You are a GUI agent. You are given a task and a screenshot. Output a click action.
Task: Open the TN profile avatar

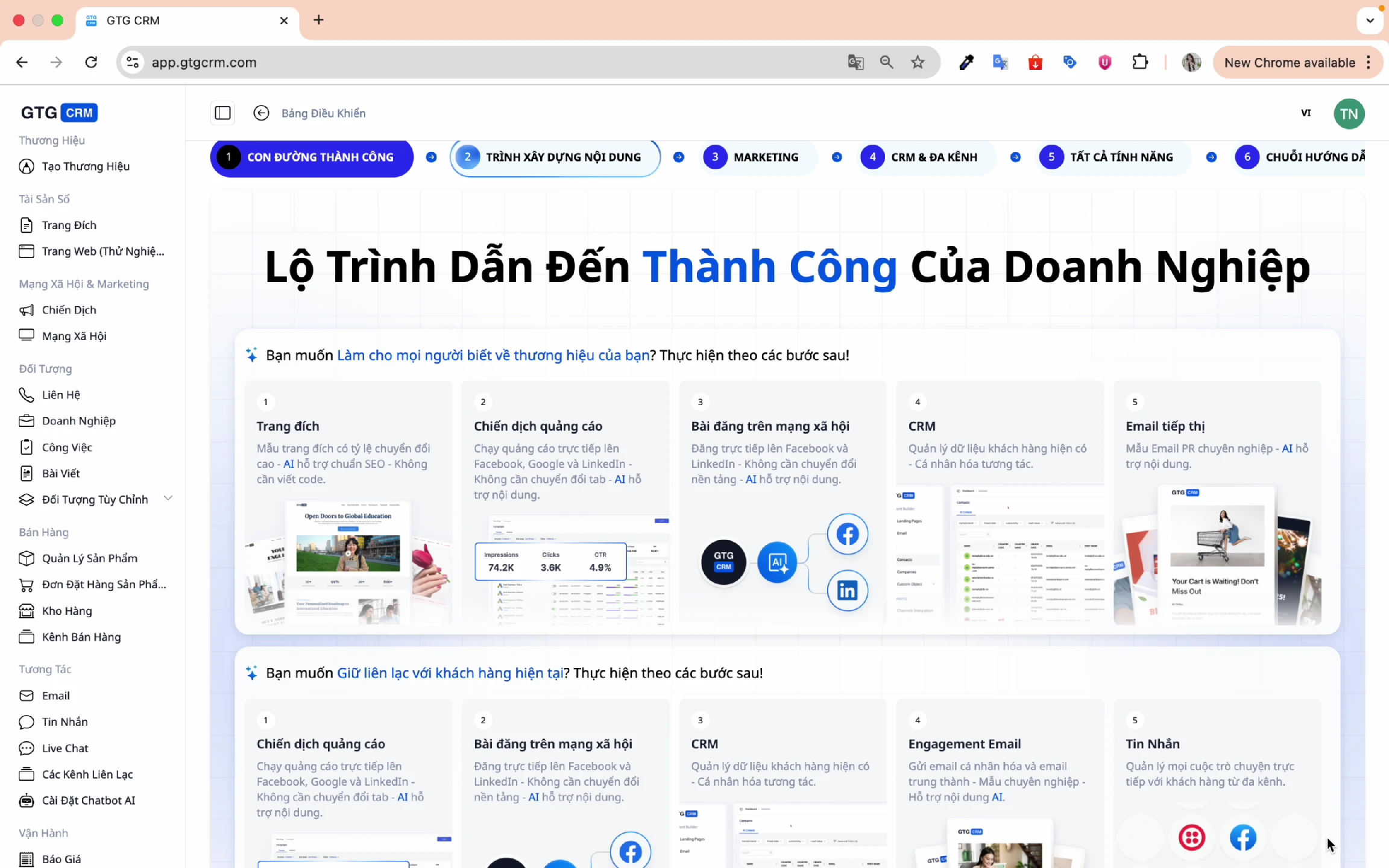[x=1349, y=113]
